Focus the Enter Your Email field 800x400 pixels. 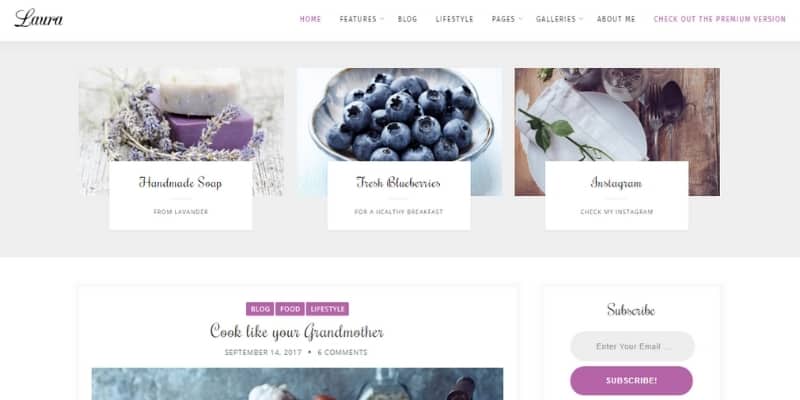[632, 346]
